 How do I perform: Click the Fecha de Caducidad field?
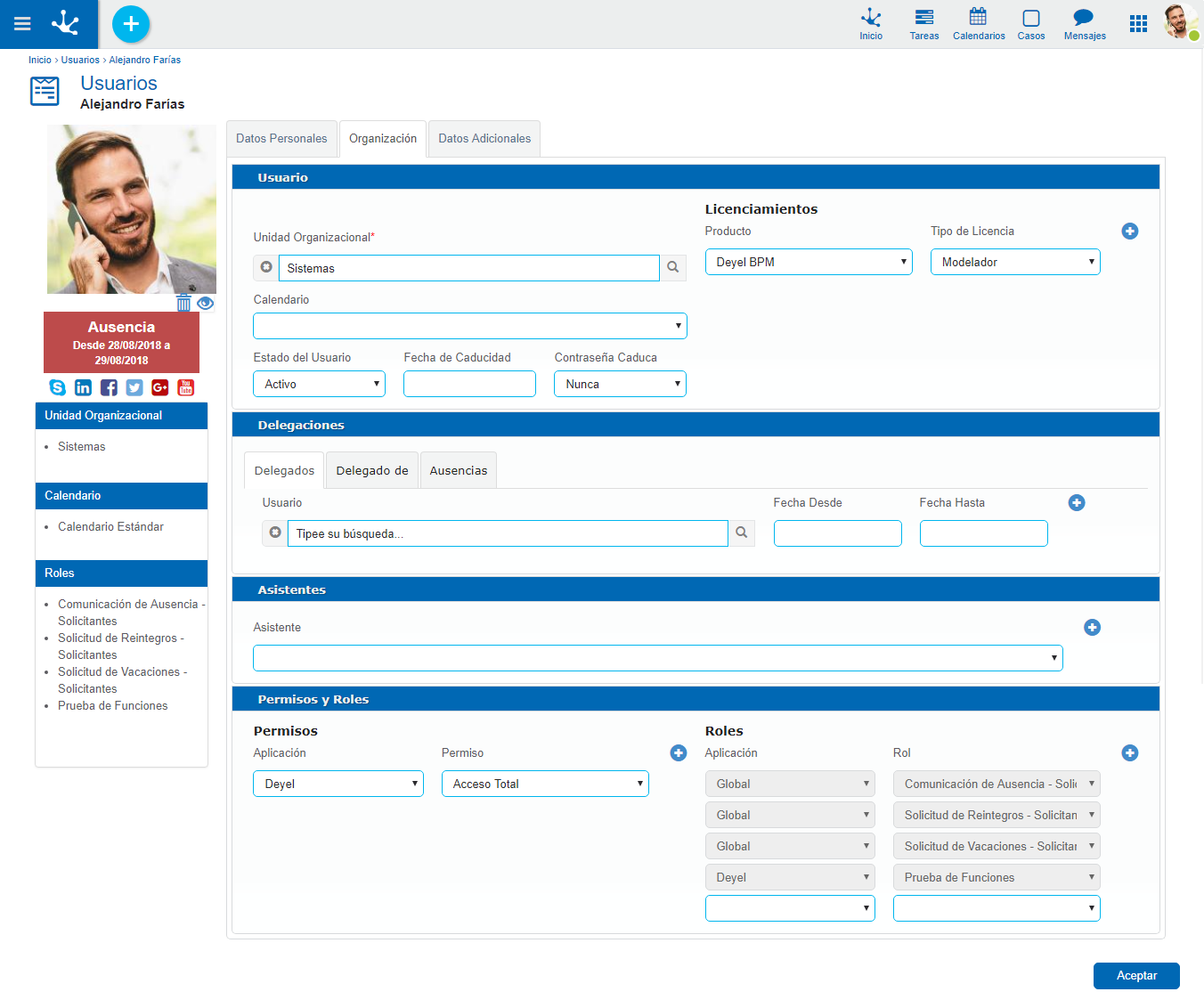point(469,384)
